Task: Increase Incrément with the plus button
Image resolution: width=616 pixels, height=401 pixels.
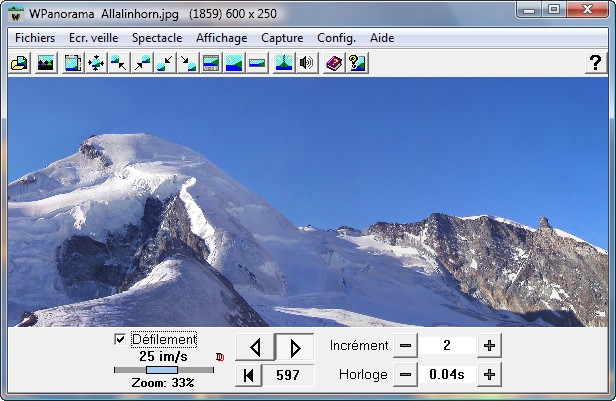Action: point(489,346)
